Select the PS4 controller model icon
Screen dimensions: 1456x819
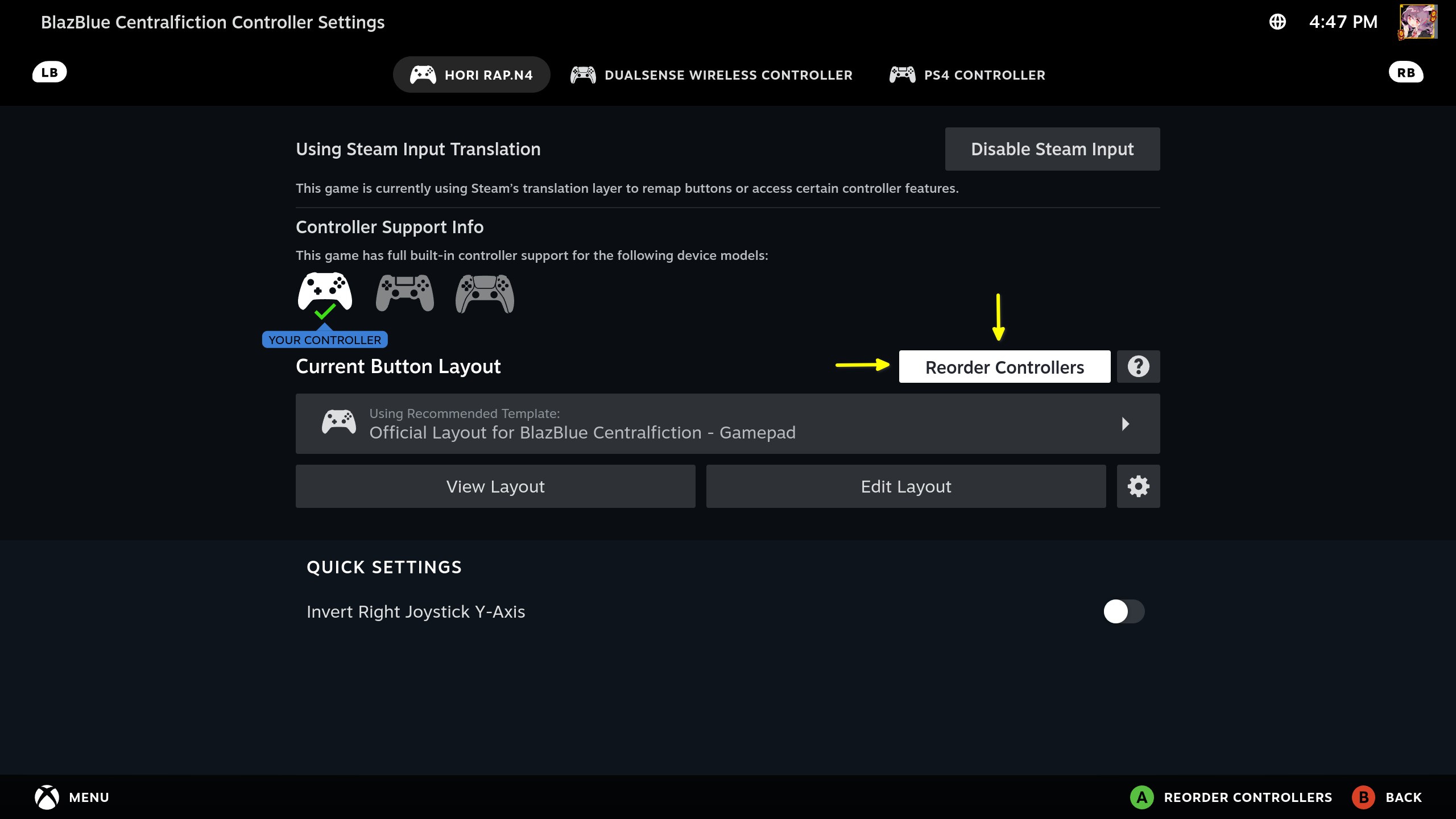[405, 292]
